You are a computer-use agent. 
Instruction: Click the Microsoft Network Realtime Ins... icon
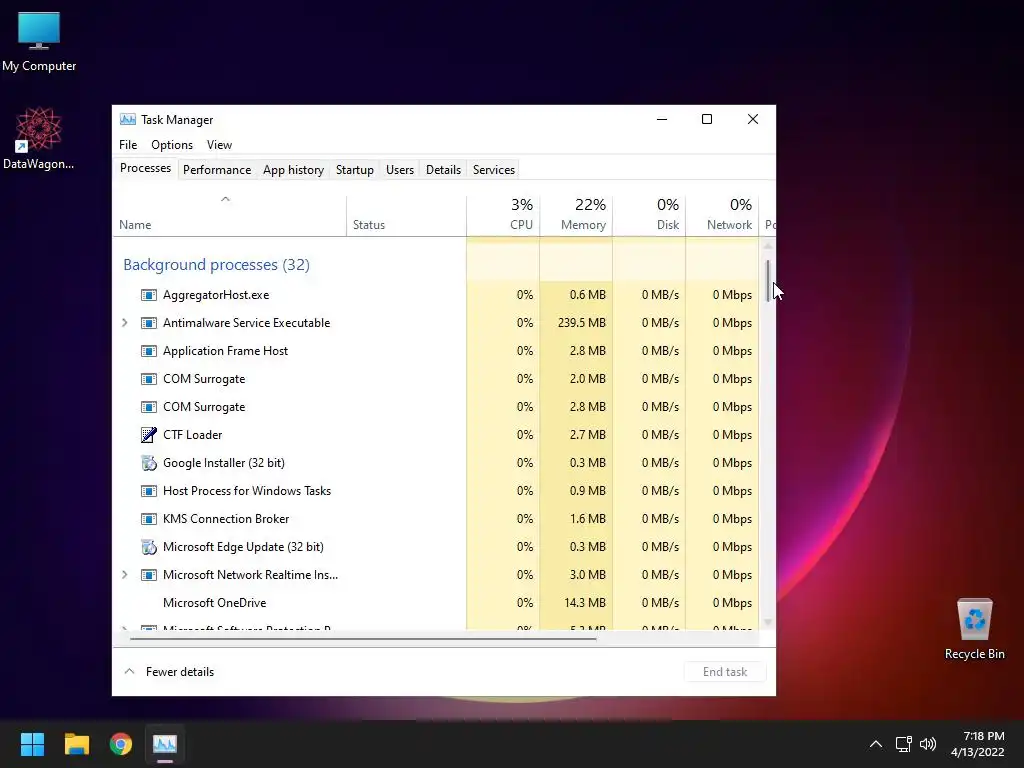[x=149, y=575]
